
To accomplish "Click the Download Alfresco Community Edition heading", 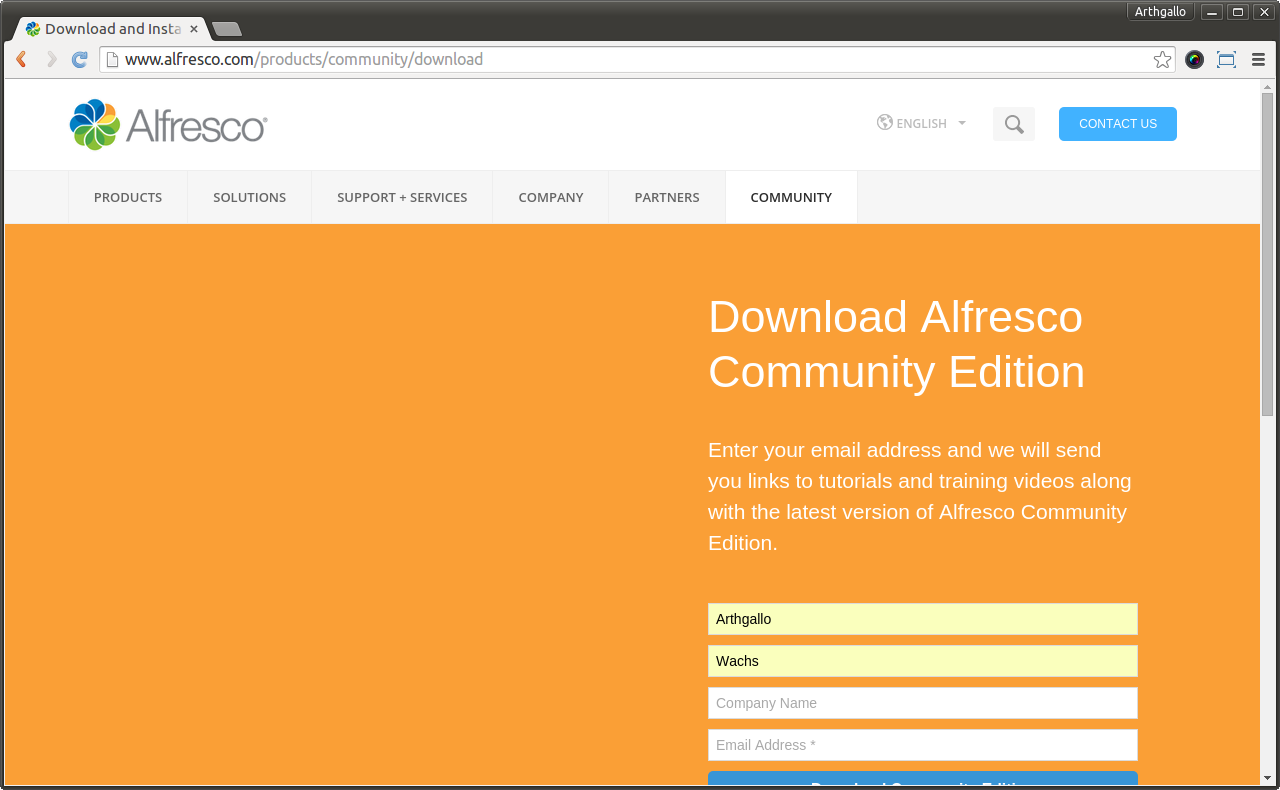I will pyautogui.click(x=896, y=344).
